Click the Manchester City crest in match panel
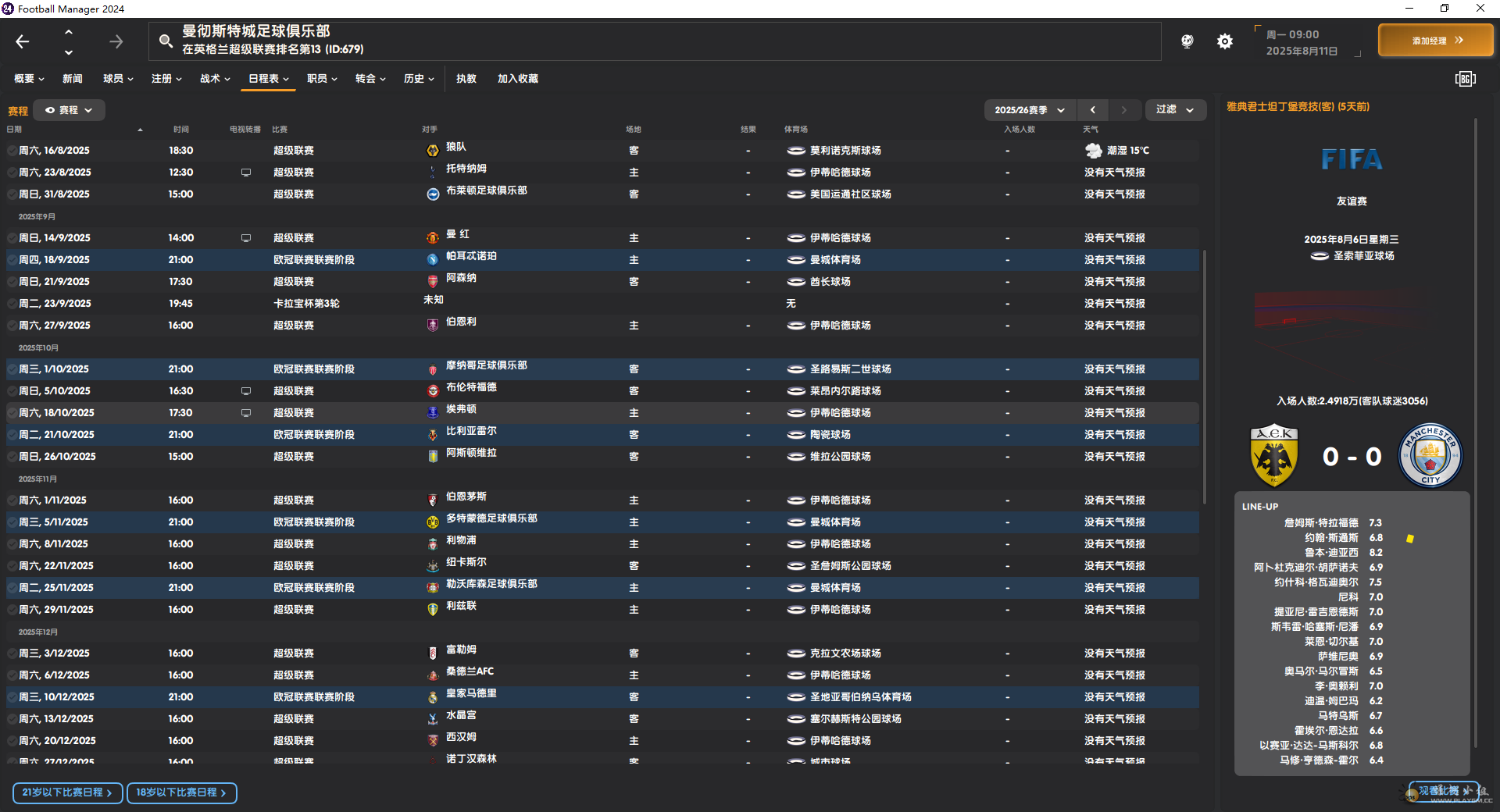Screen dimensions: 1500x812 click(x=1430, y=456)
